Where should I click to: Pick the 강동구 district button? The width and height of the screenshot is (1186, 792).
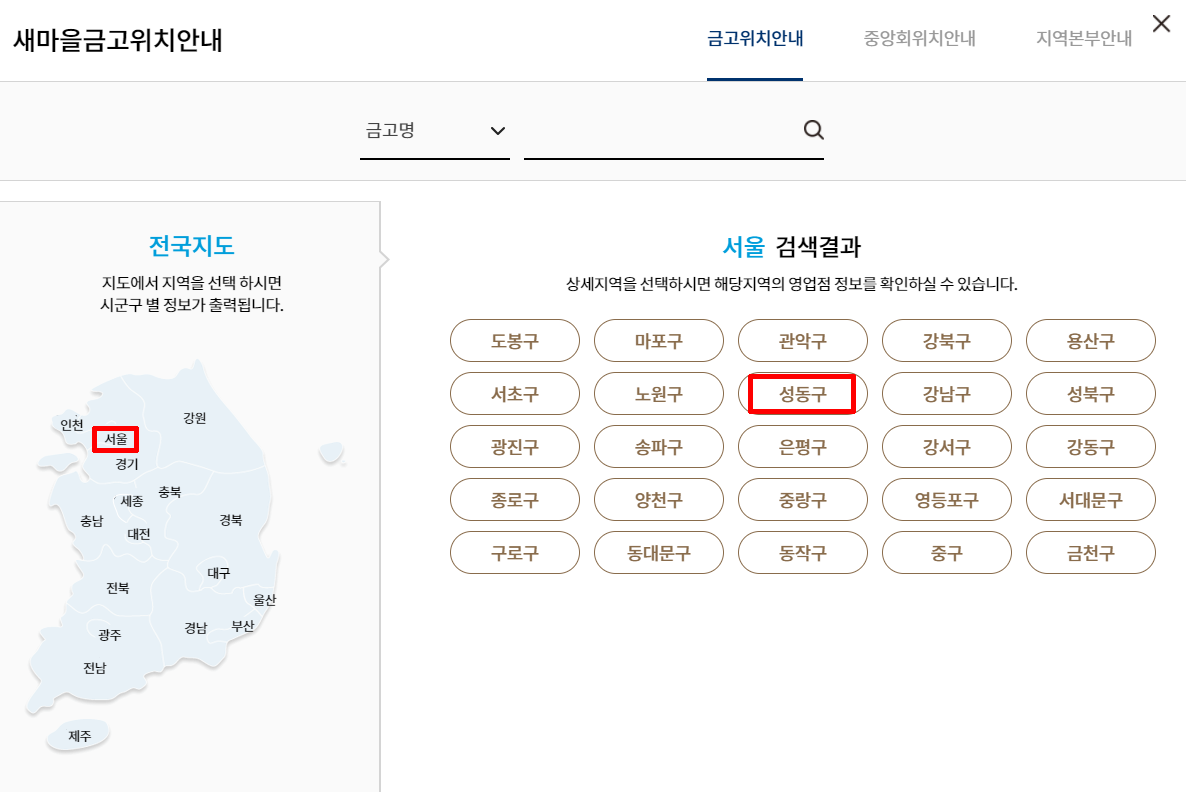tap(1091, 446)
